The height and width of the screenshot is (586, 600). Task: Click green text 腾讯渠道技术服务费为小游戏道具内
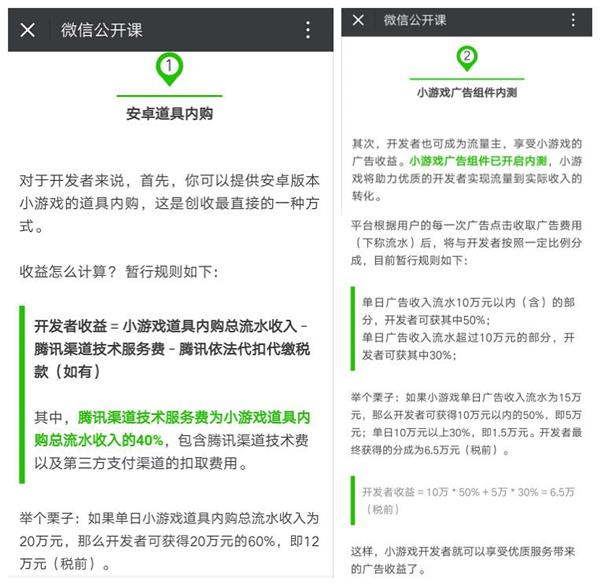(194, 417)
